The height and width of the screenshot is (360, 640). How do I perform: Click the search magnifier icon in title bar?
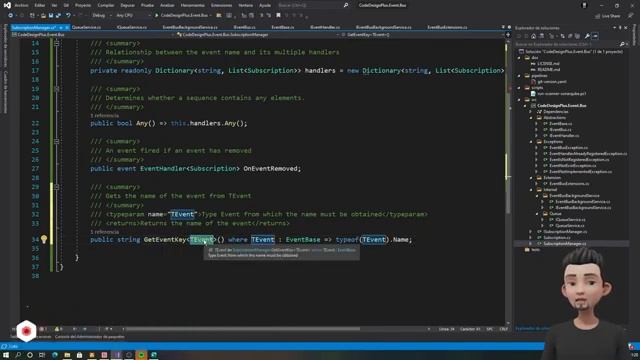tap(346, 5)
